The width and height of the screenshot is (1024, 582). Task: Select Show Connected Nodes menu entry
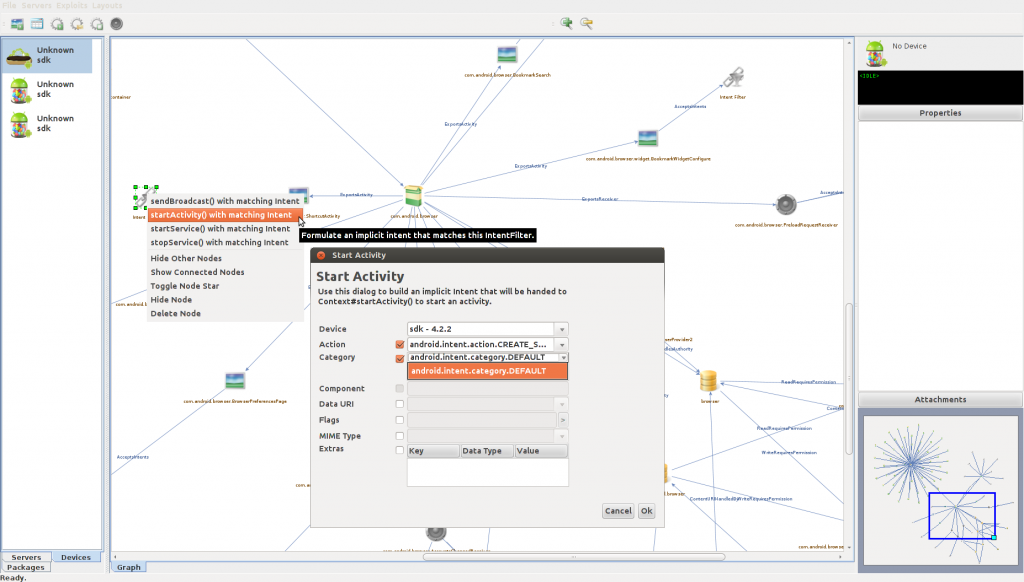point(225,272)
